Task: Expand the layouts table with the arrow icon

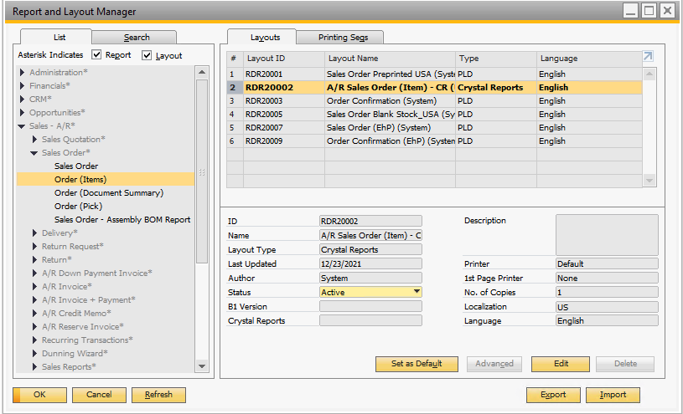Action: click(648, 56)
